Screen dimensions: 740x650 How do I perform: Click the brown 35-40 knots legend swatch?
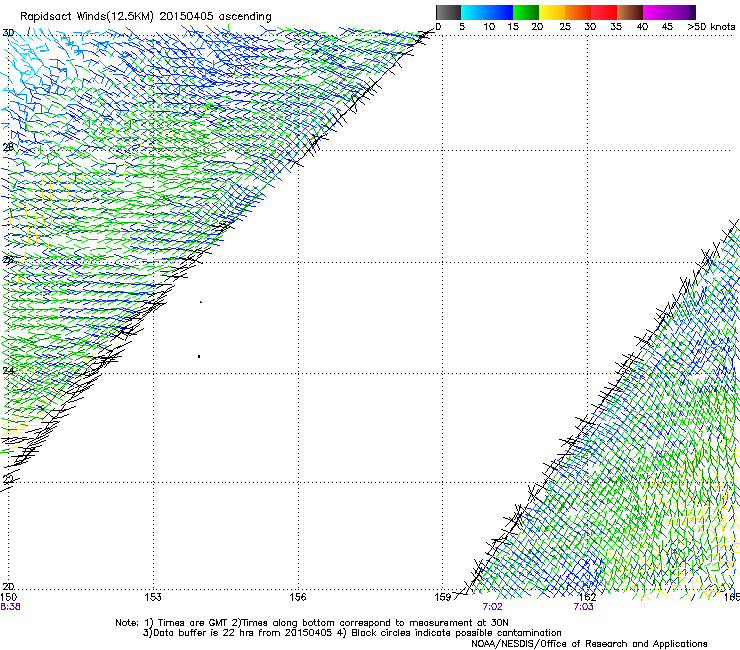pos(630,12)
